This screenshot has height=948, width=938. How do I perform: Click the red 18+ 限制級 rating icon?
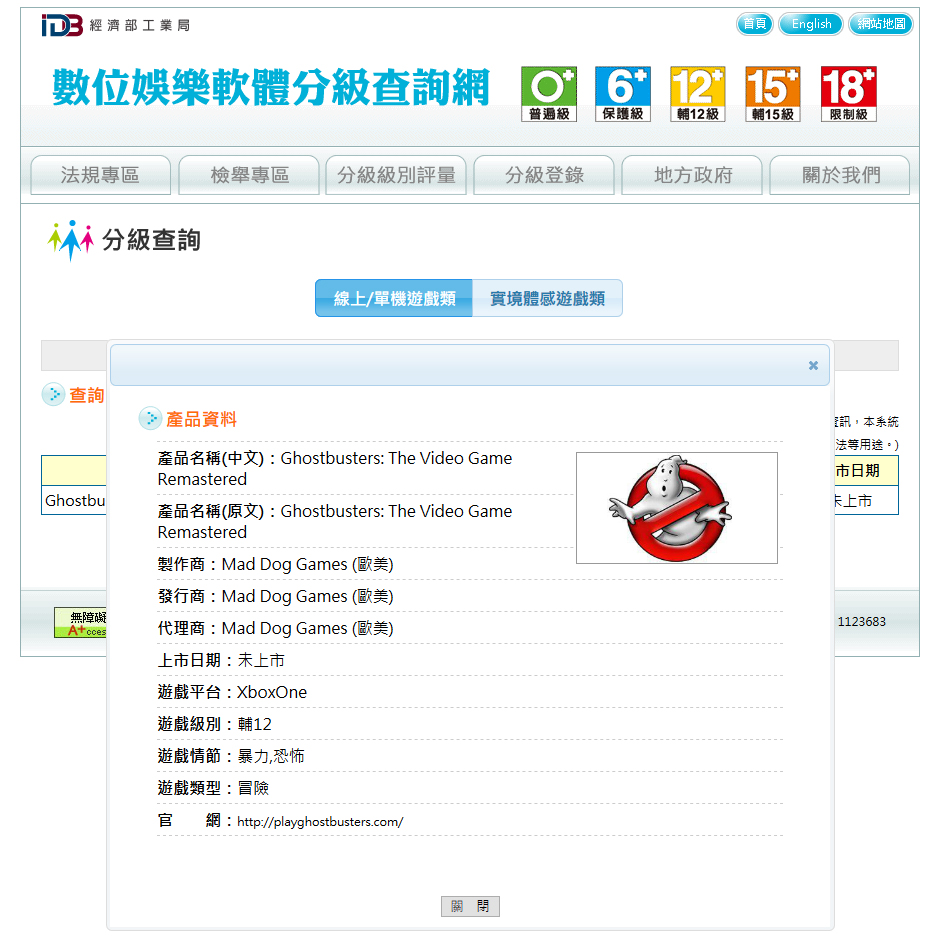pos(848,94)
